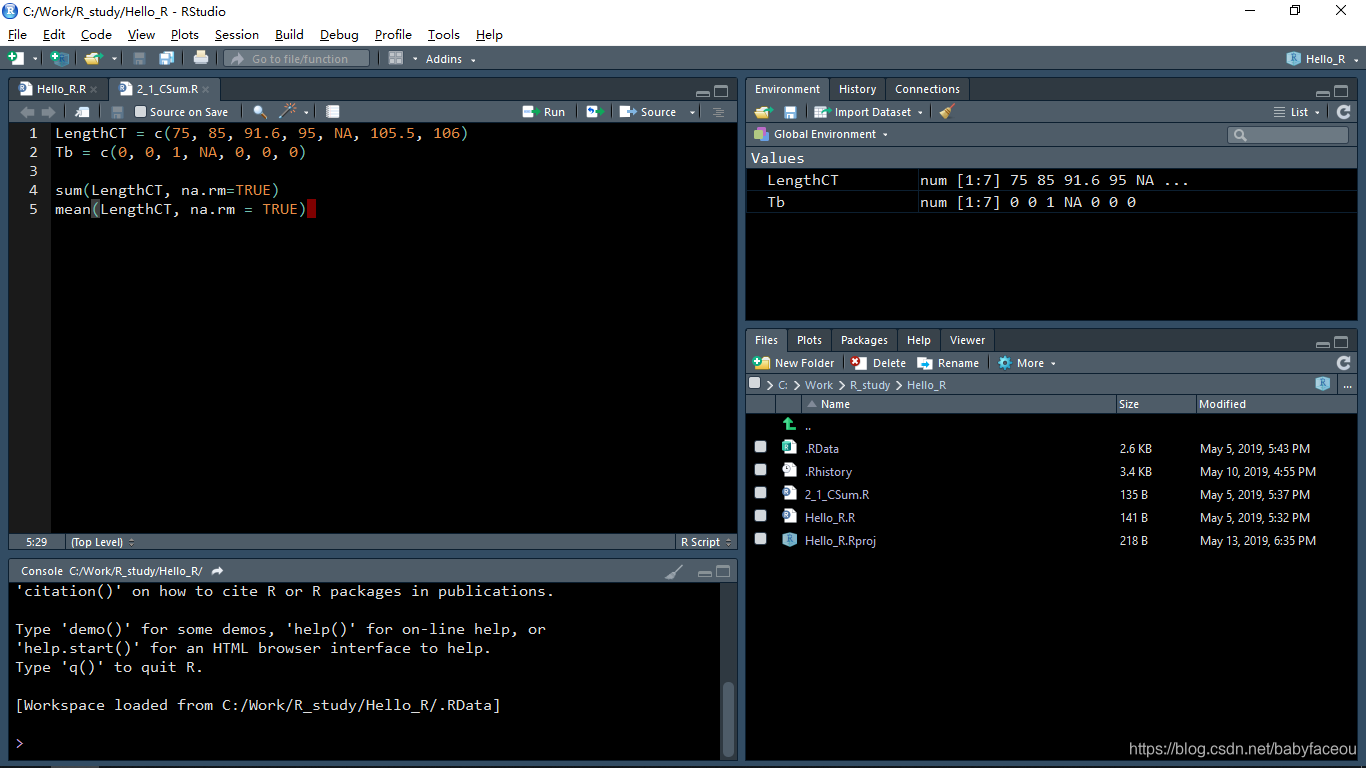This screenshot has height=768, width=1366.
Task: Open the Hello_R project dropdown
Action: (1323, 59)
